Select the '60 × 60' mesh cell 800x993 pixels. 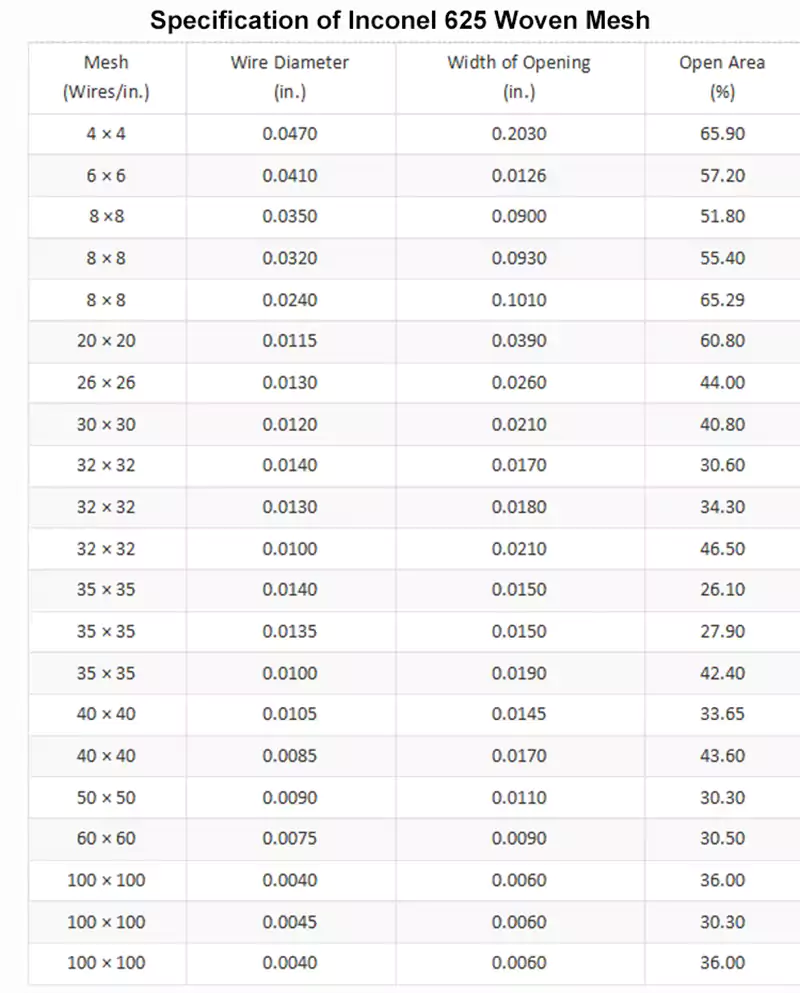[x=106, y=838]
